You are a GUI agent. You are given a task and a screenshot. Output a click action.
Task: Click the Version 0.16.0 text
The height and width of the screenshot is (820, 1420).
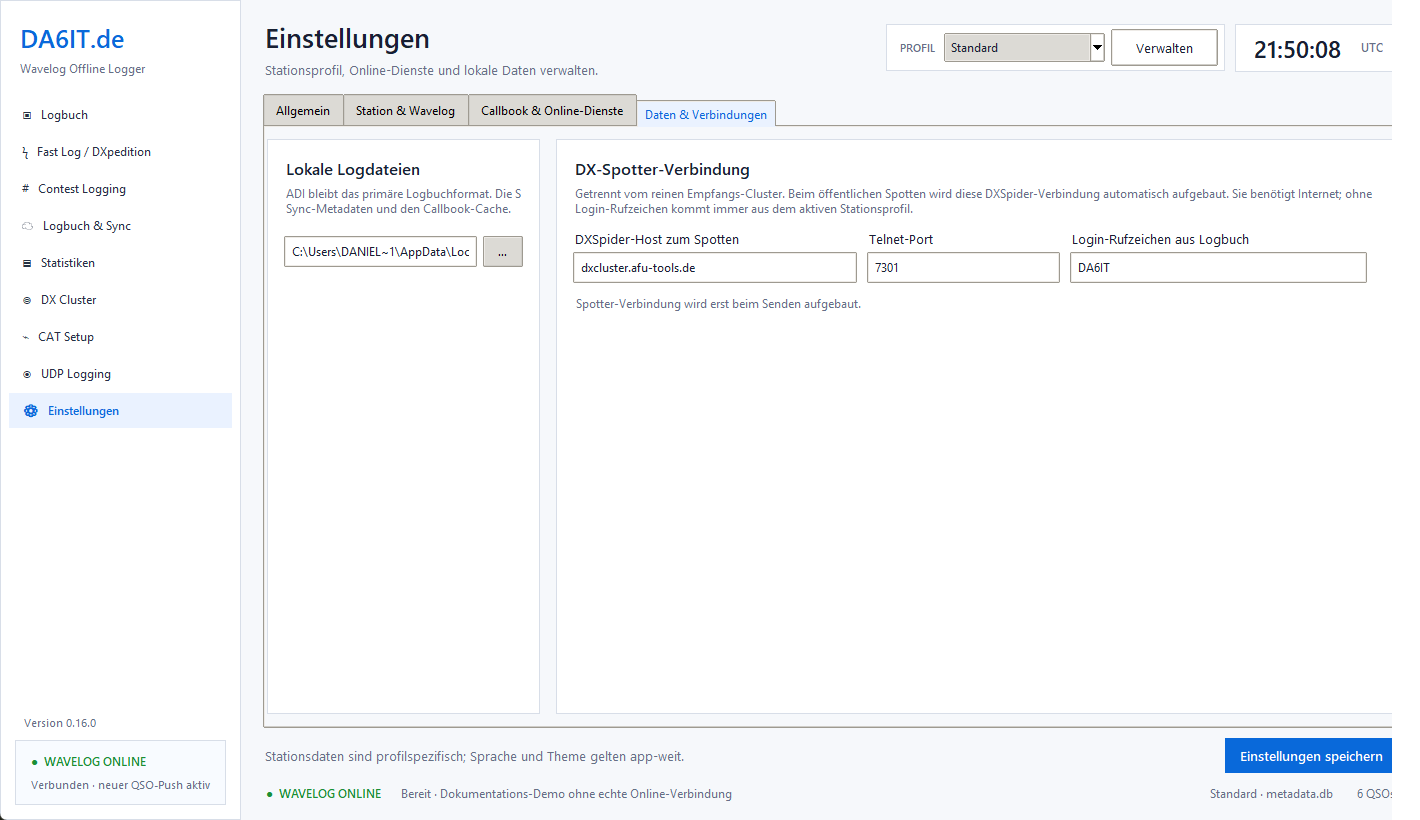coord(60,723)
